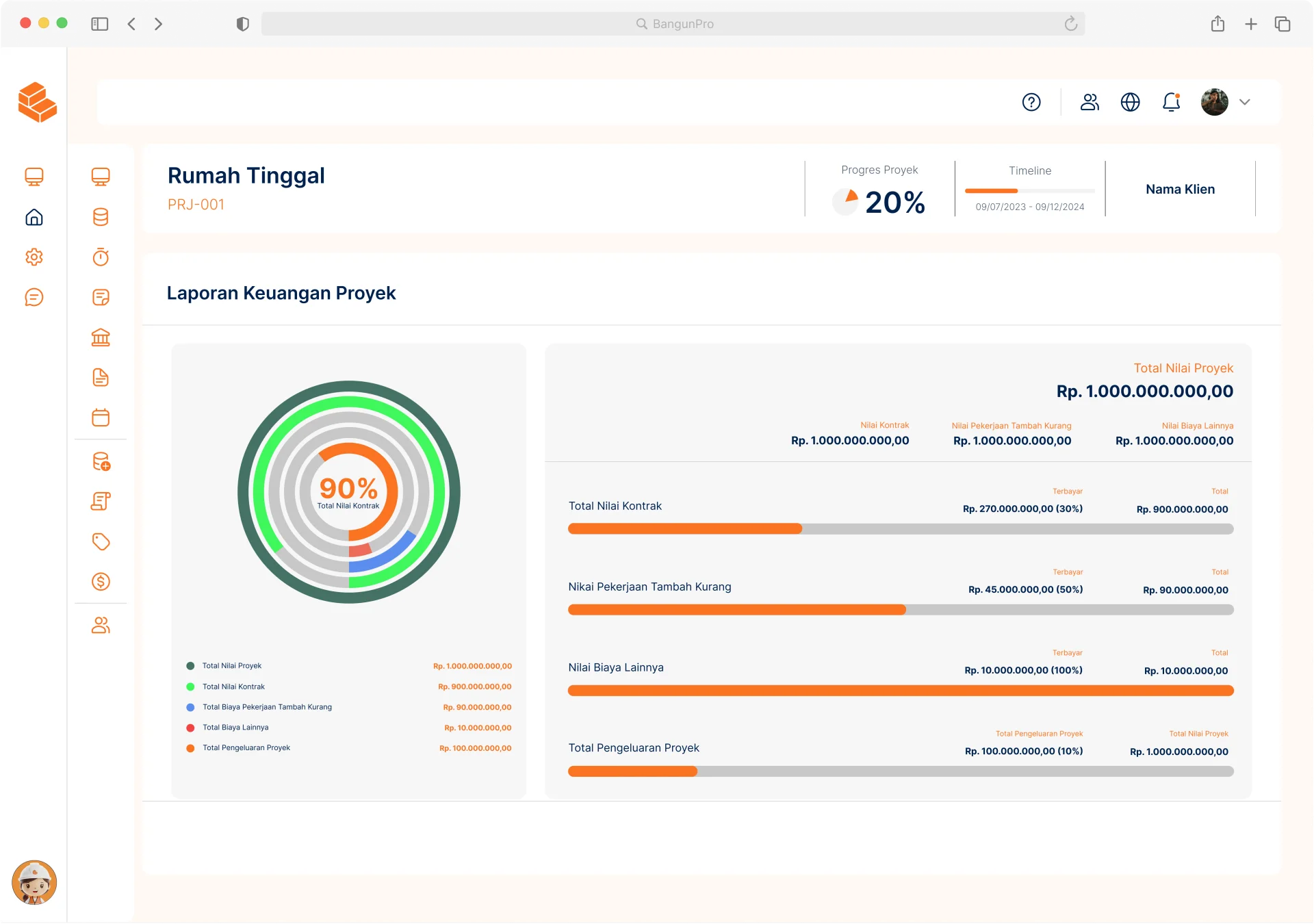Click the stopwatch timer sidebar icon

click(x=101, y=257)
